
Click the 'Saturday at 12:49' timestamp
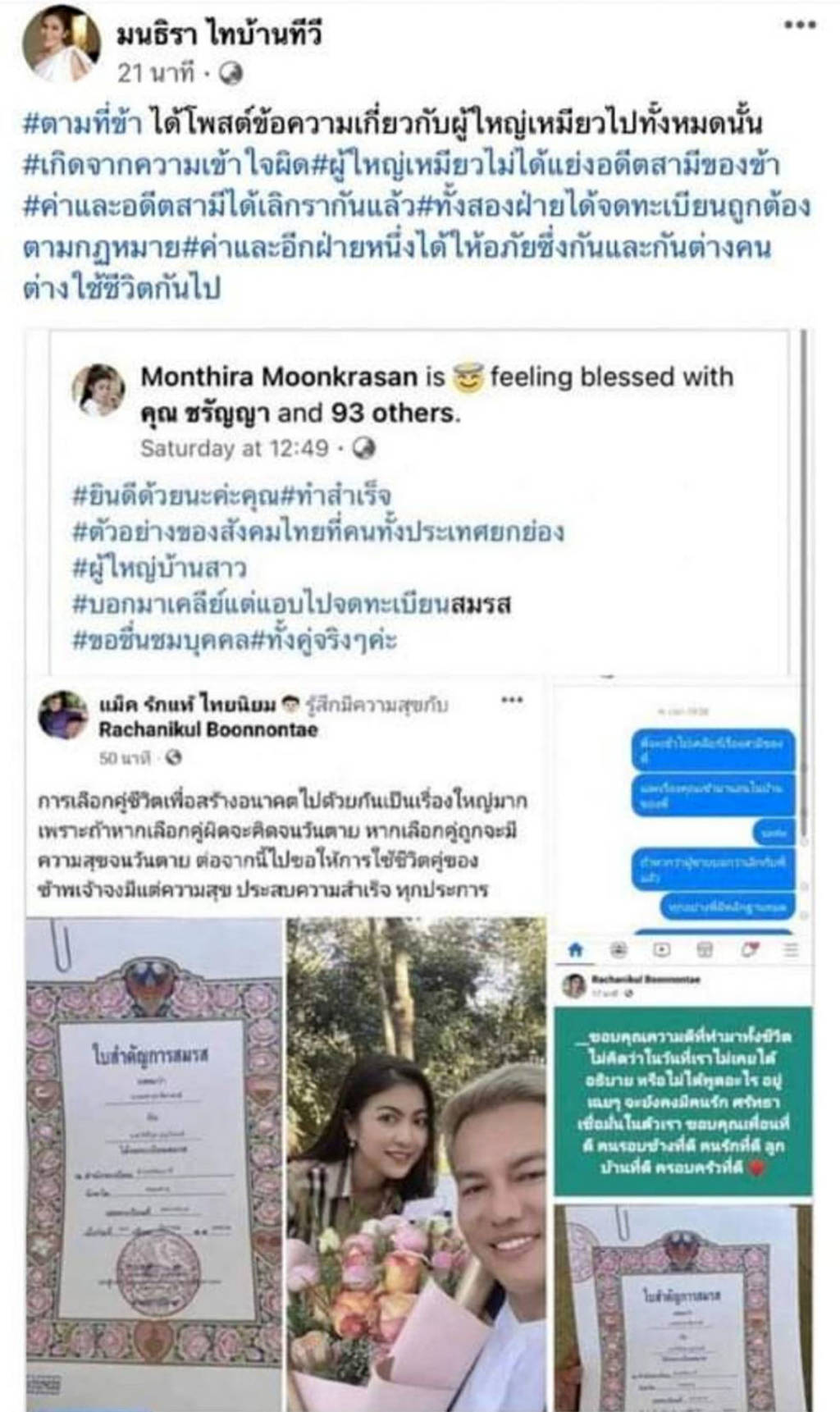pyautogui.click(x=234, y=448)
